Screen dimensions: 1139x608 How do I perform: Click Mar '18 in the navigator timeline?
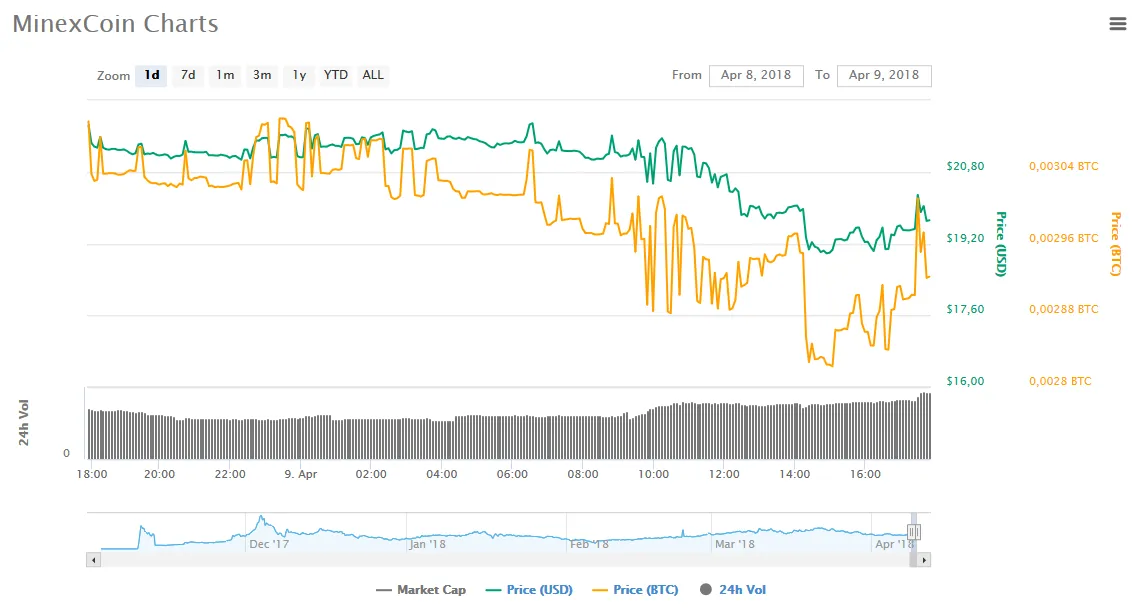[x=734, y=544]
